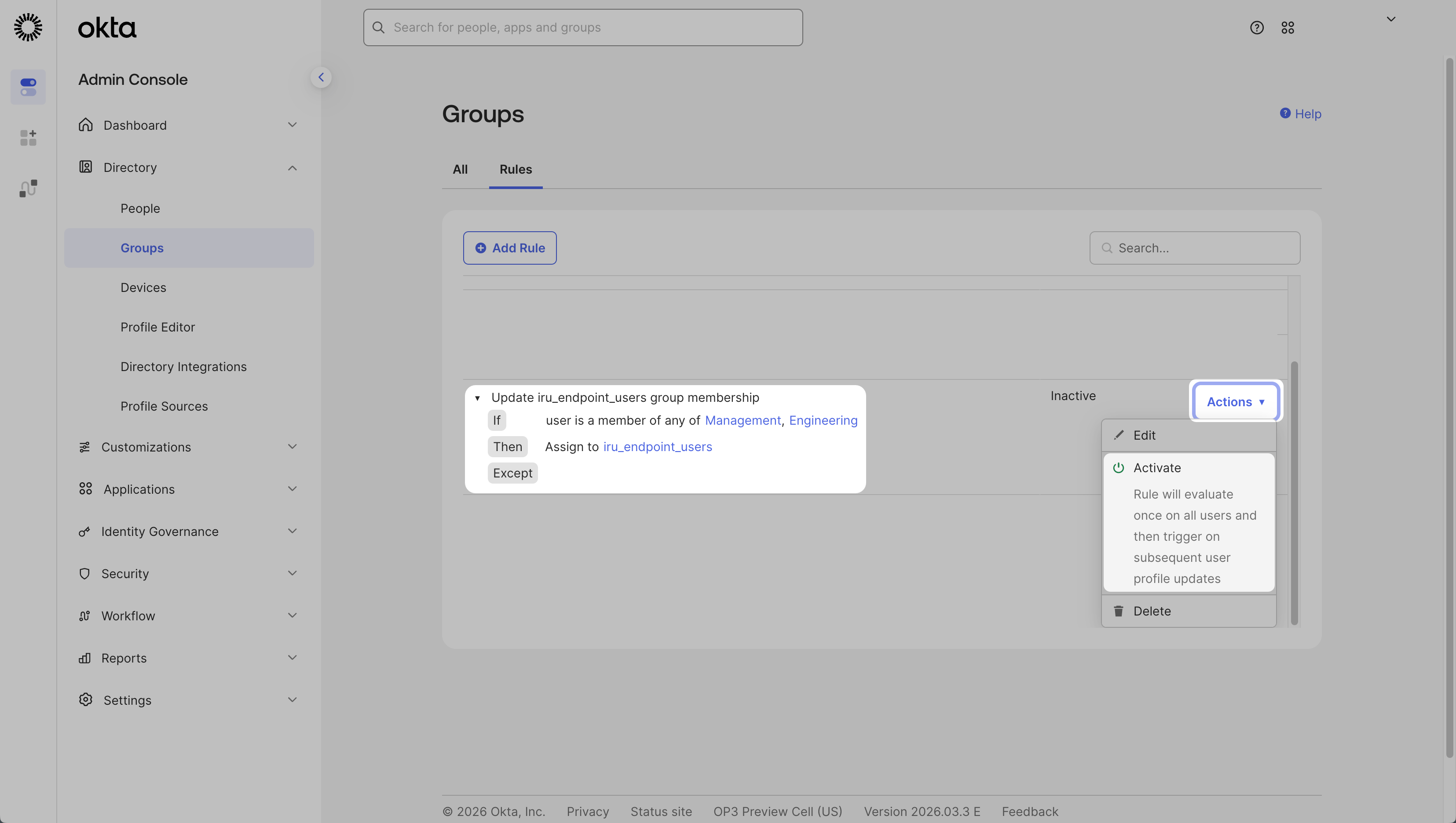Viewport: 1456px width, 823px height.
Task: Click the Settings gear icon
Action: tap(85, 699)
